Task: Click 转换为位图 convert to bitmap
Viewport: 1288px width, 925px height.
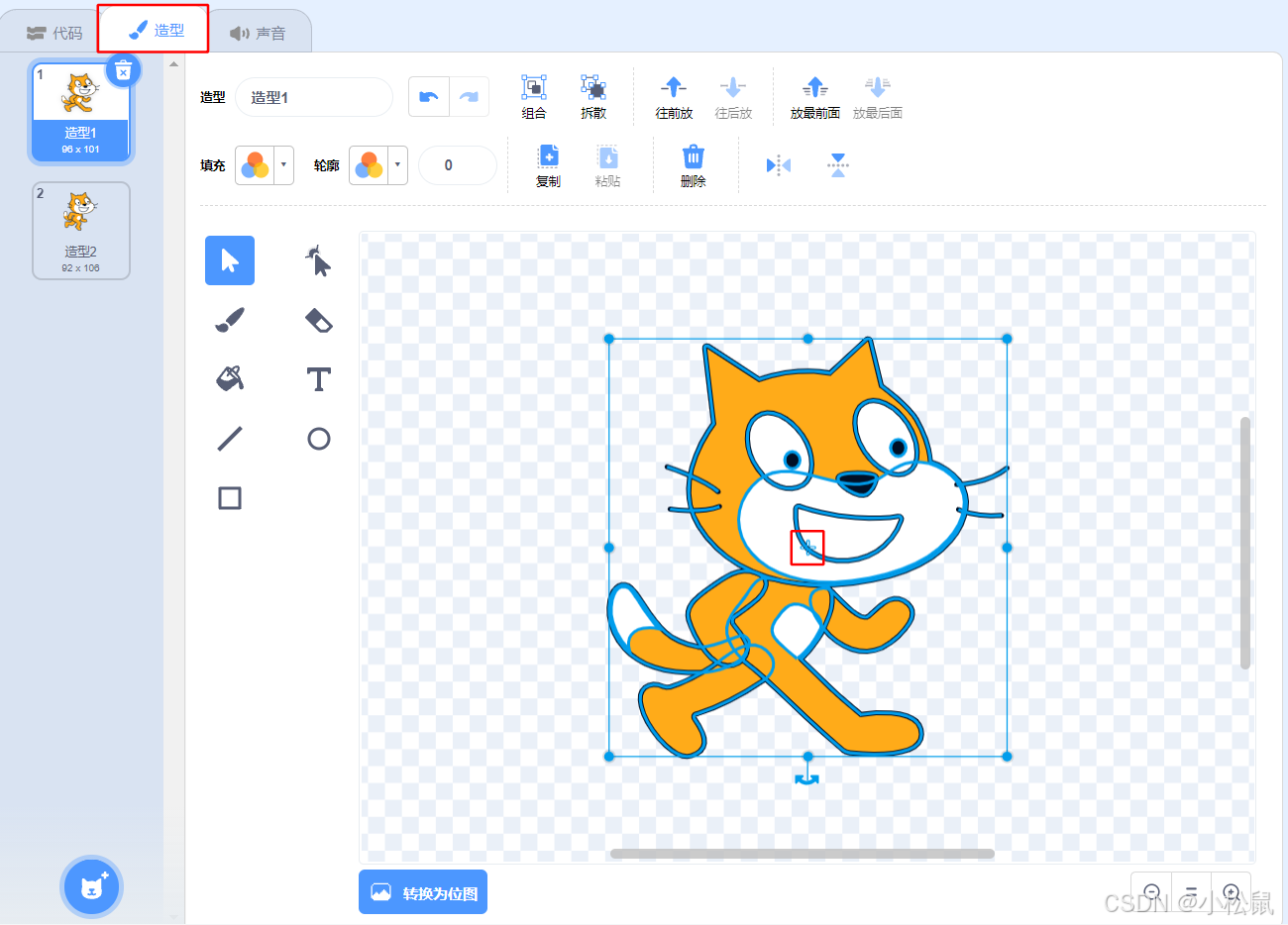Action: 423,892
